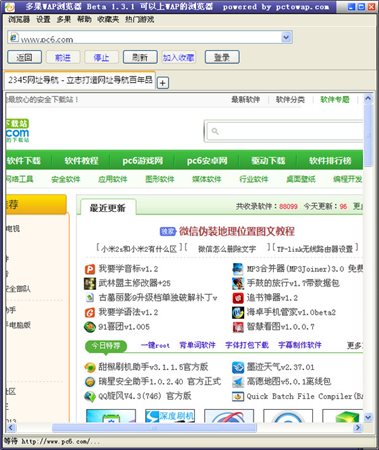Select the 2345网址导航 tab
Screen dimensions: 379x450
80,80
